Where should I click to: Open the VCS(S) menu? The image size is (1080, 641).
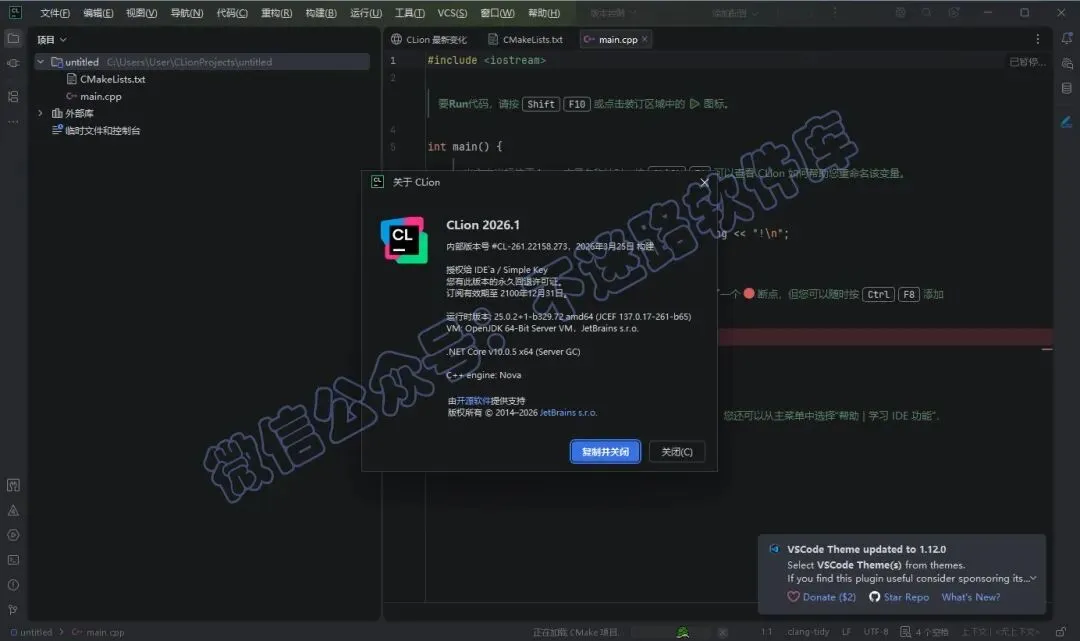tap(453, 12)
